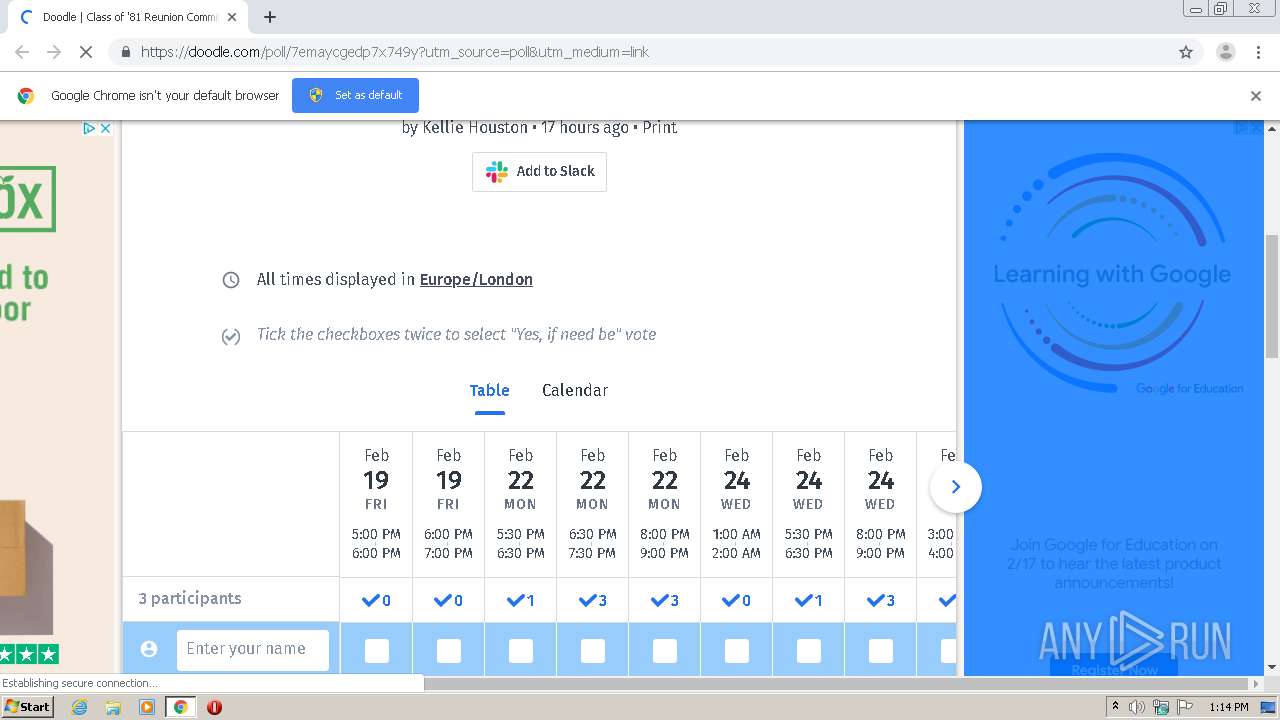Show next date columns with right arrow
Screen dimensions: 1280x720
(955, 487)
